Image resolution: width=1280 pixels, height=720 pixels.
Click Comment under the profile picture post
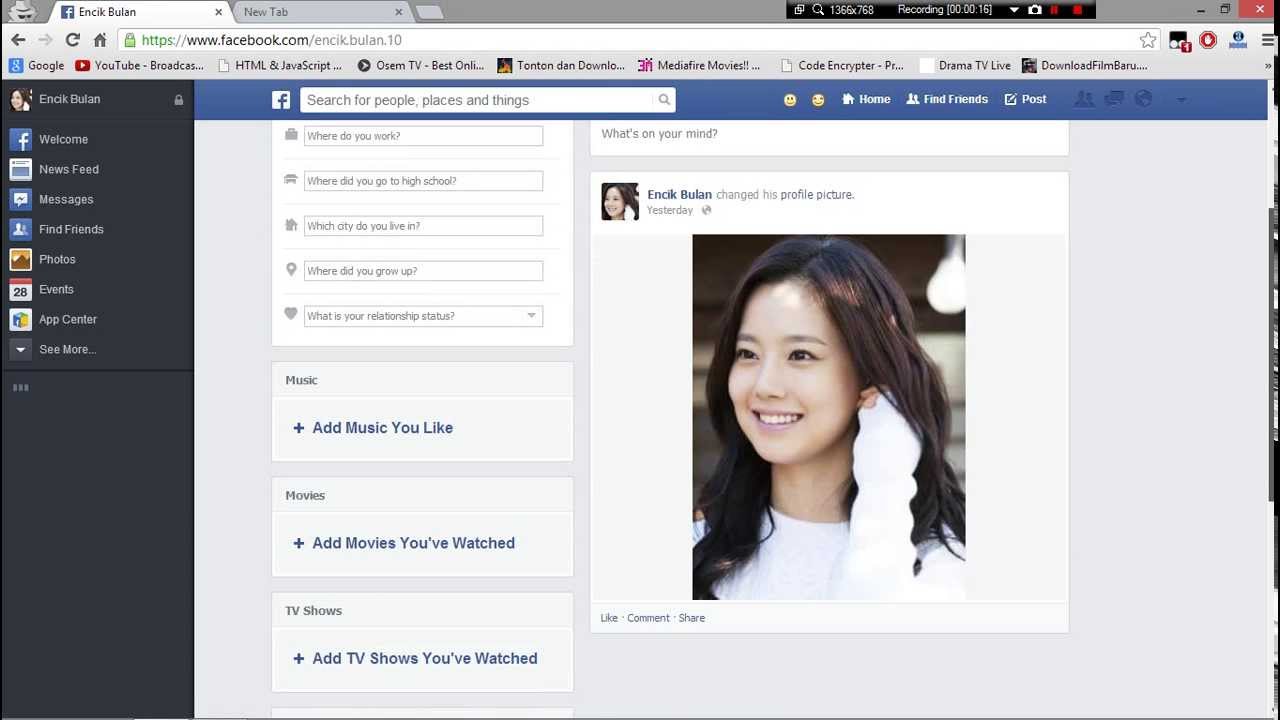(x=648, y=618)
